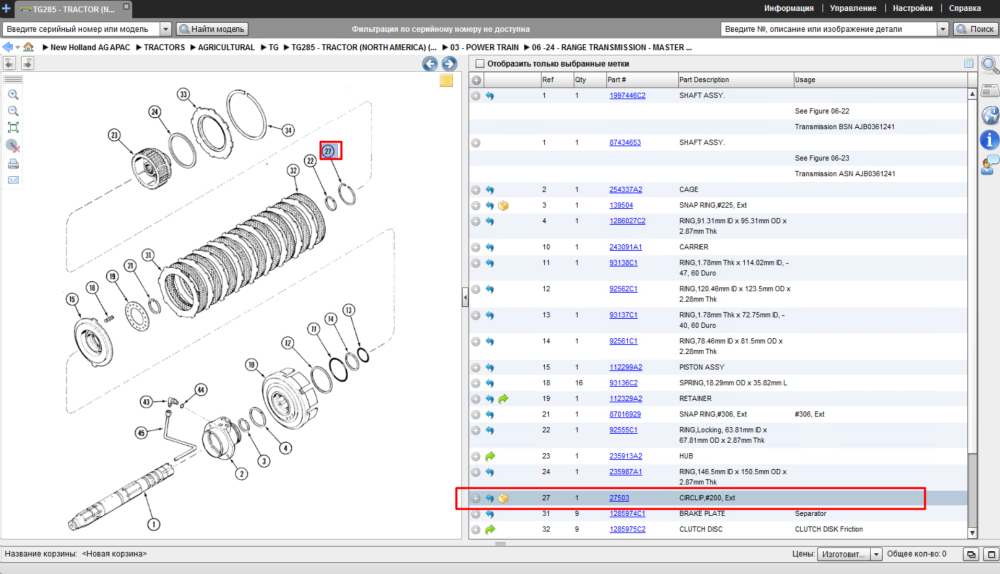The width and height of the screenshot is (1000, 574).
Task: Select callout 1 on the shaft in the diagram
Action: [x=153, y=524]
